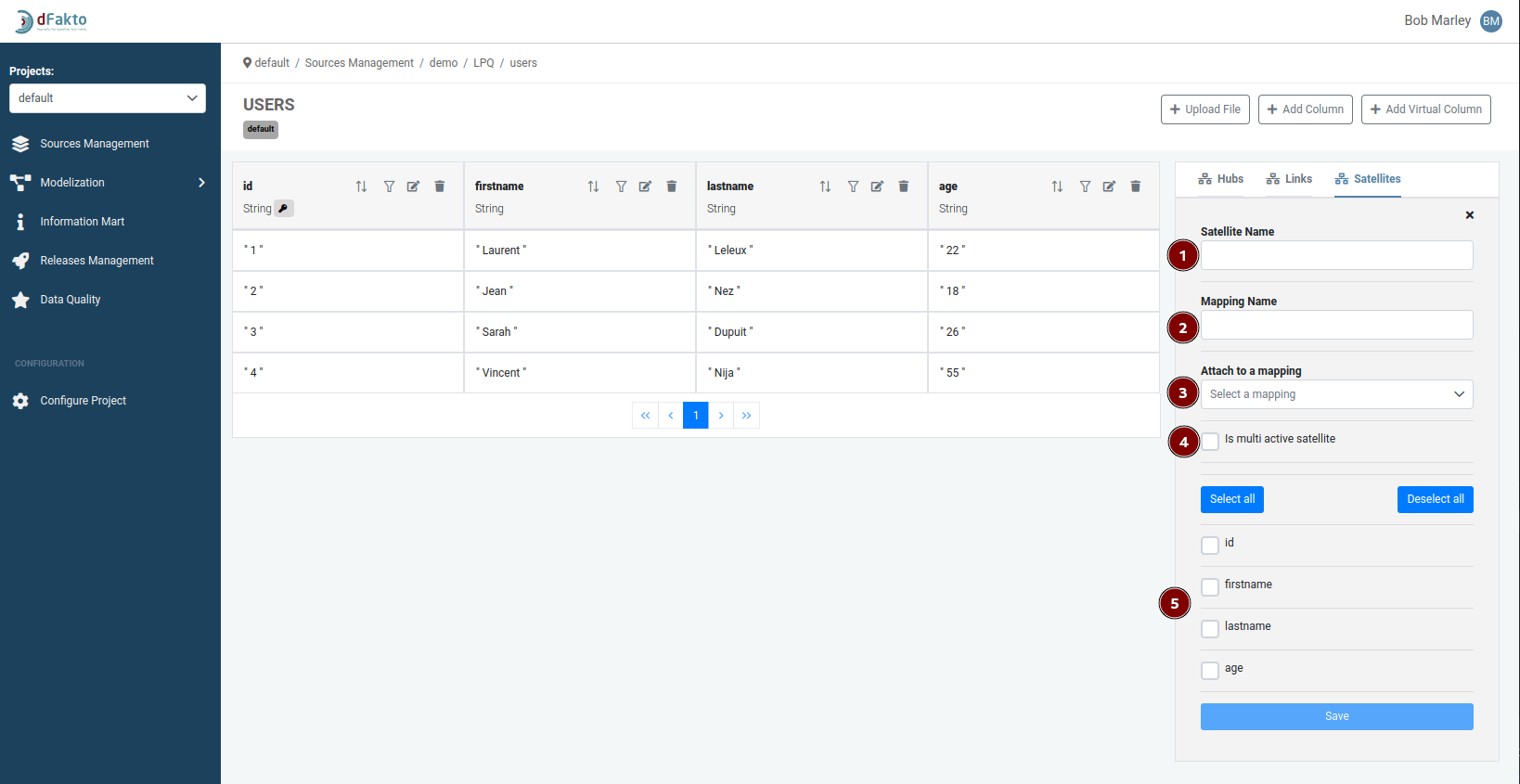The height and width of the screenshot is (784, 1520).
Task: Select page 1 in pagination
Action: pos(696,416)
